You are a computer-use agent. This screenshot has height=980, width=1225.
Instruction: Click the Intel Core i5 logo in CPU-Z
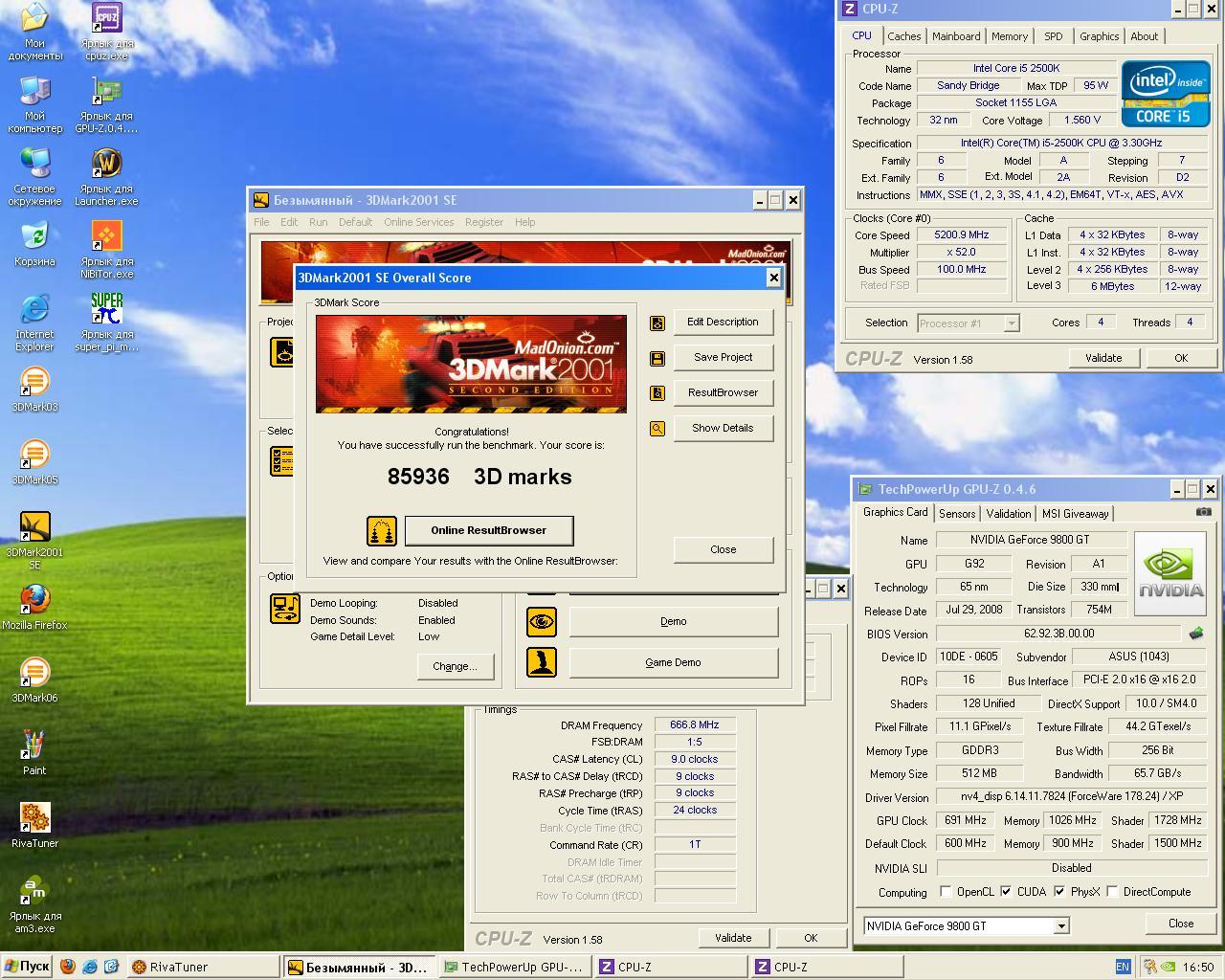(1165, 94)
